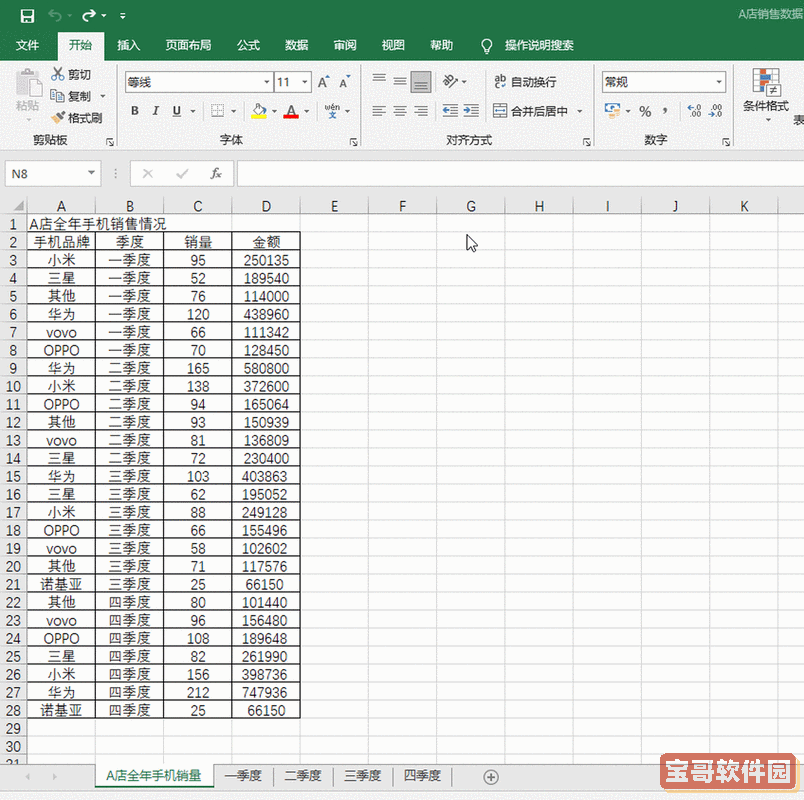Align text left
The width and height of the screenshot is (804, 800).
(379, 111)
